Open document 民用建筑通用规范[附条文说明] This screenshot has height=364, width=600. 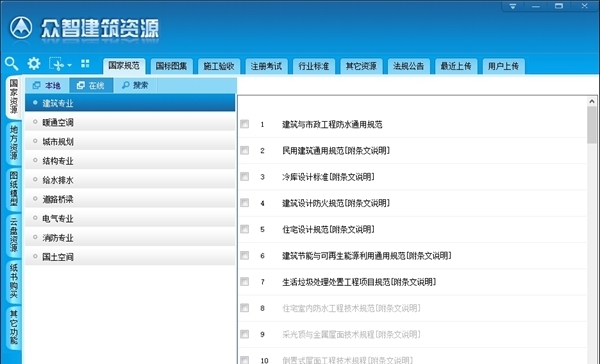[x=336, y=150]
